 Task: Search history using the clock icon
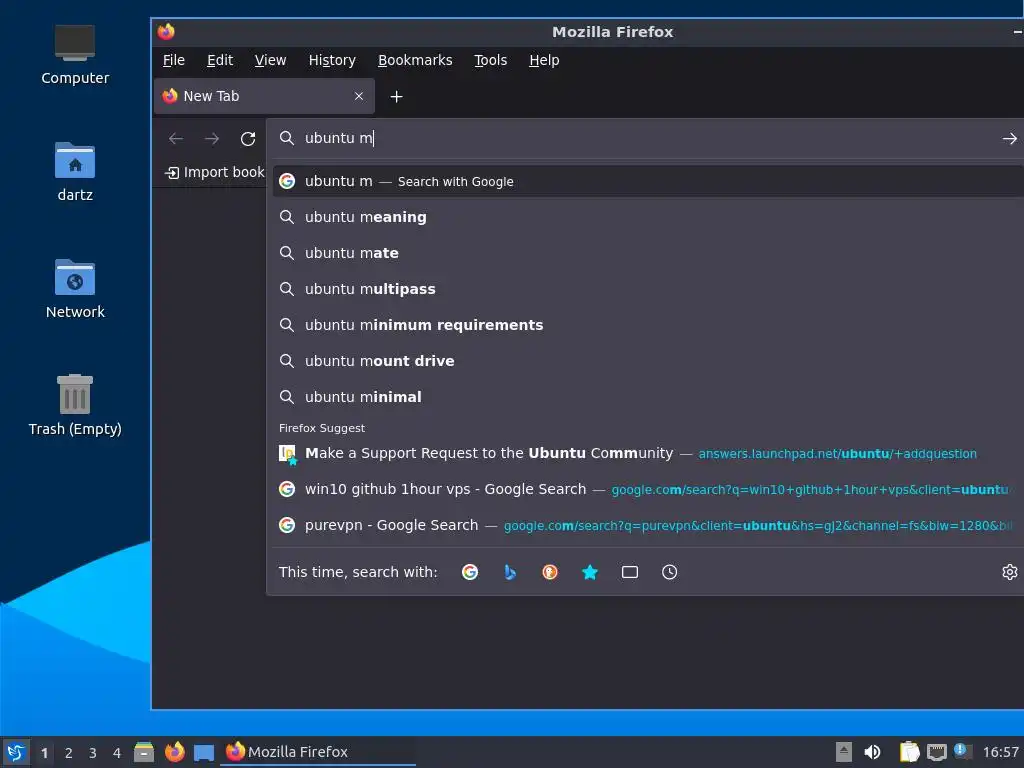(669, 572)
